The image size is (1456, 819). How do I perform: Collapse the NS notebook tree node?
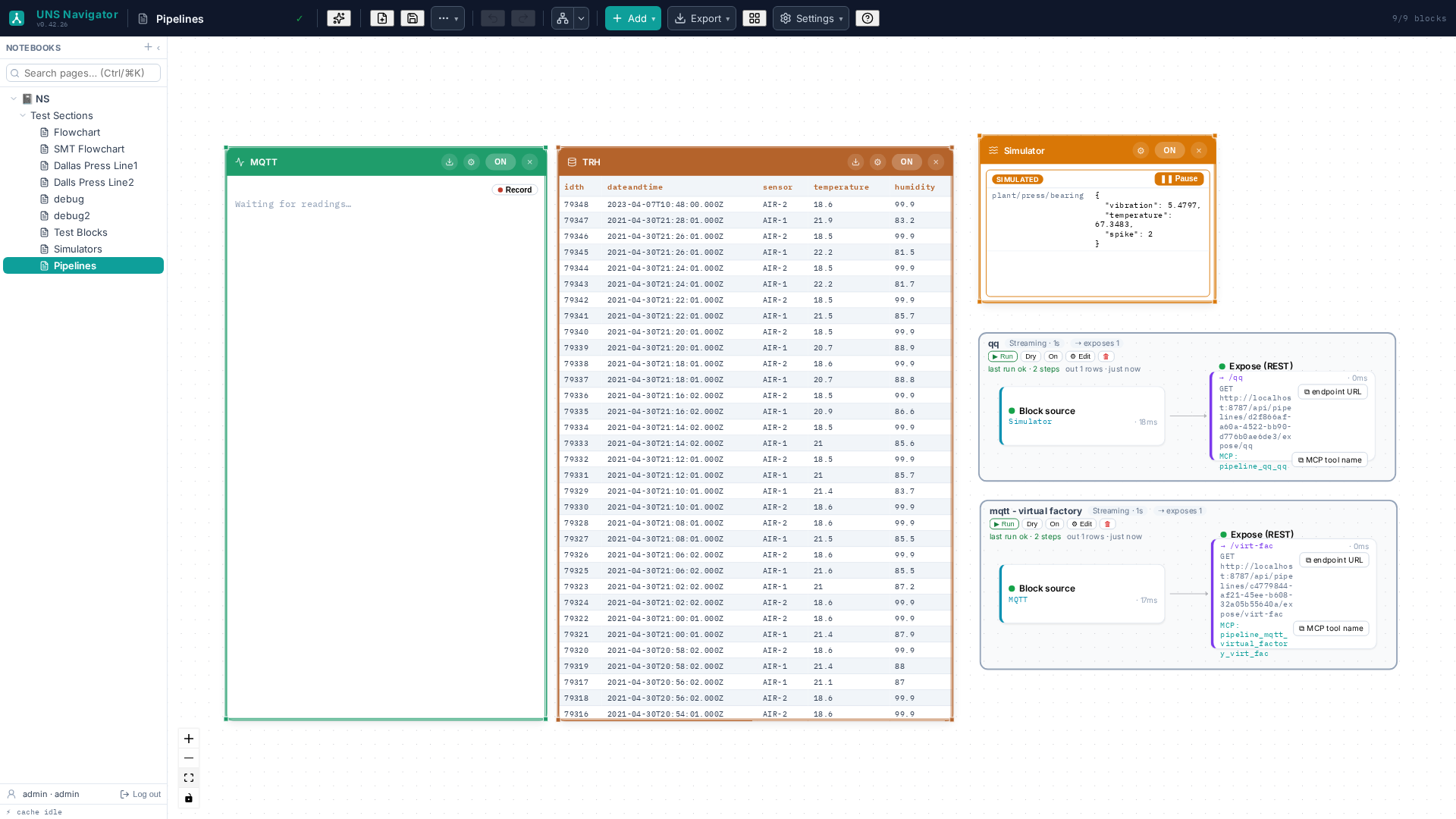14,99
